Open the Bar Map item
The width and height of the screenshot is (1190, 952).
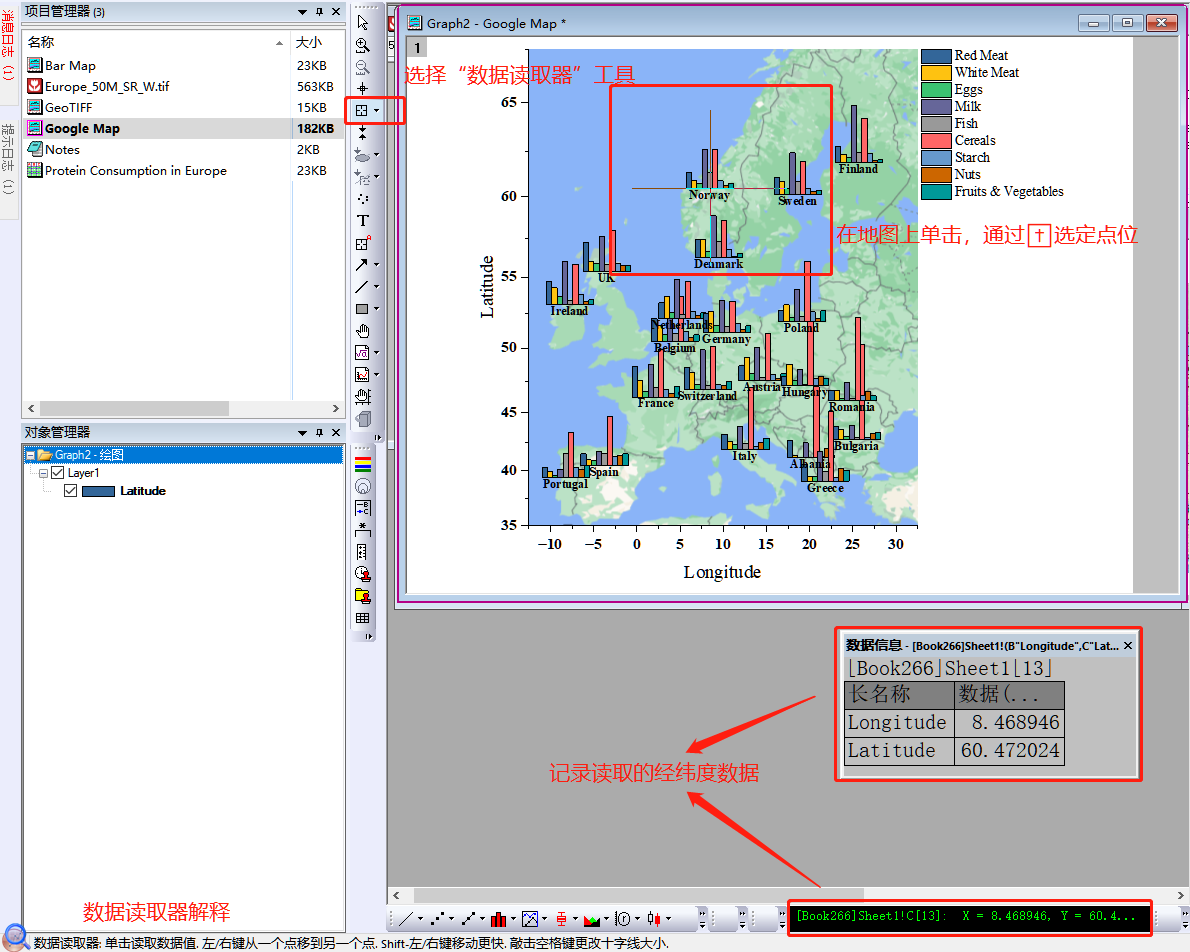click(x=70, y=65)
